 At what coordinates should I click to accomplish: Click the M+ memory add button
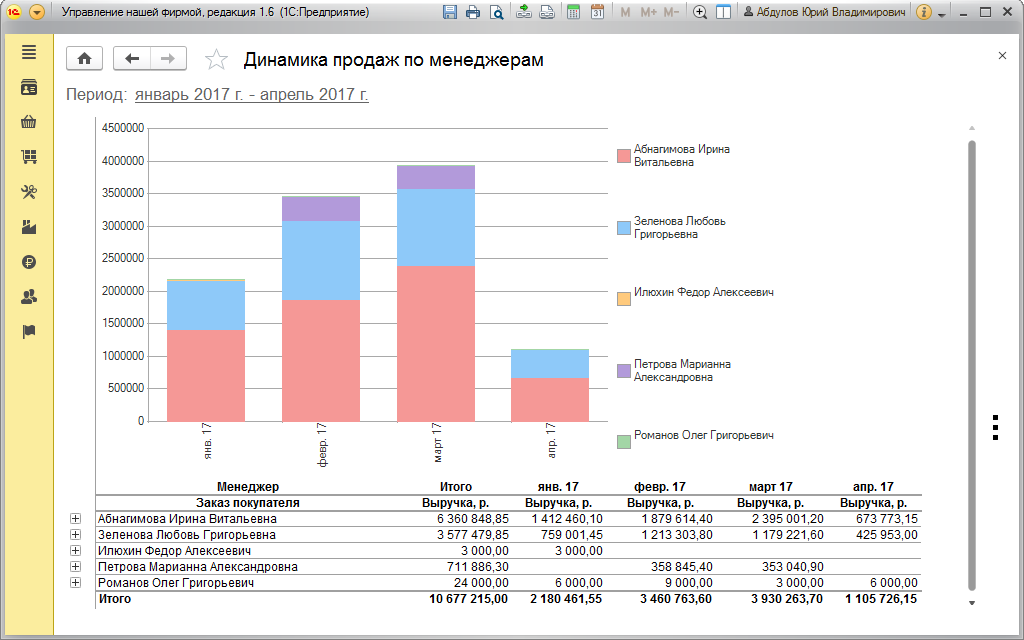[648, 12]
